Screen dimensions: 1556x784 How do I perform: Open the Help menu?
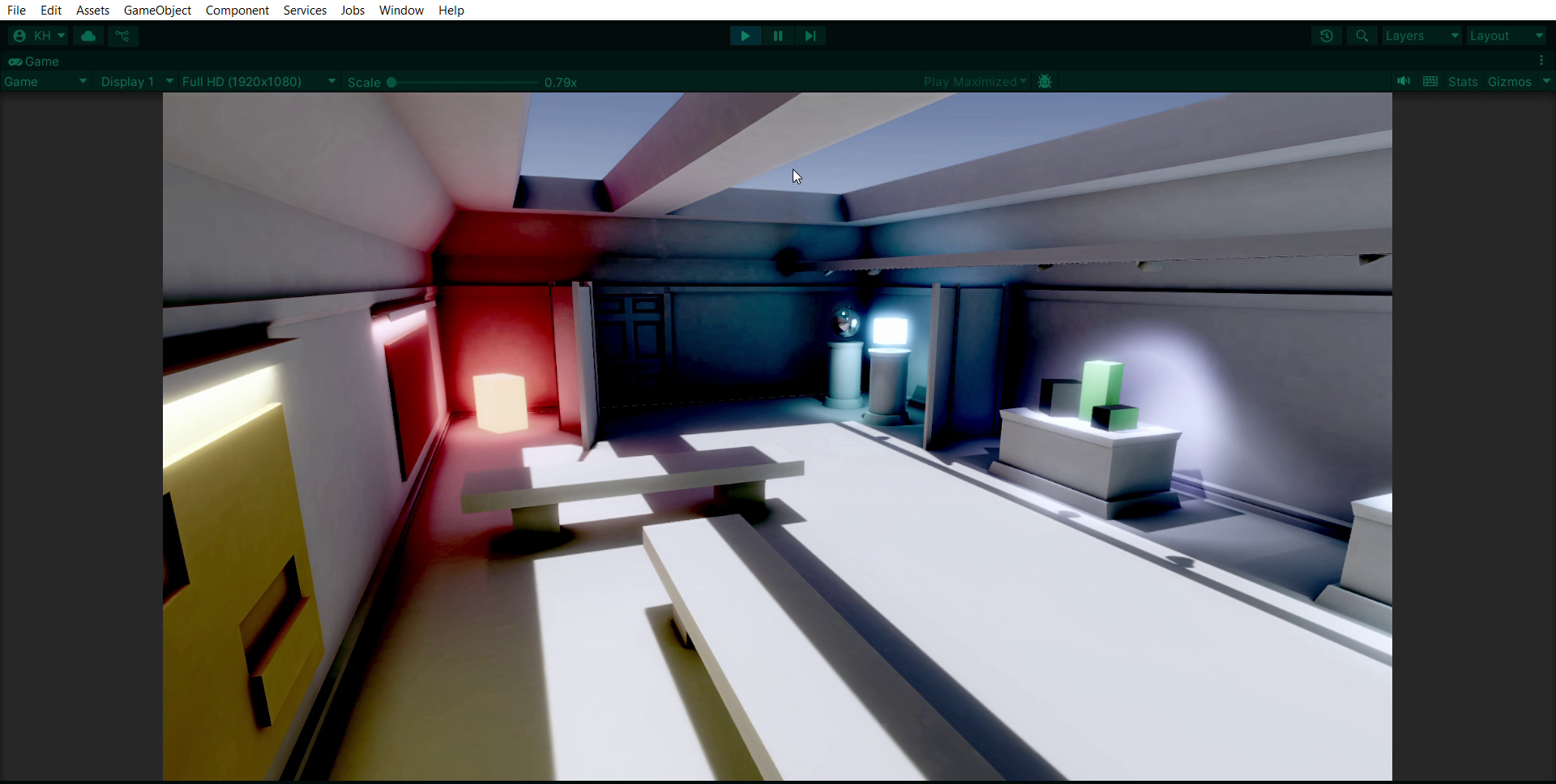(x=451, y=10)
